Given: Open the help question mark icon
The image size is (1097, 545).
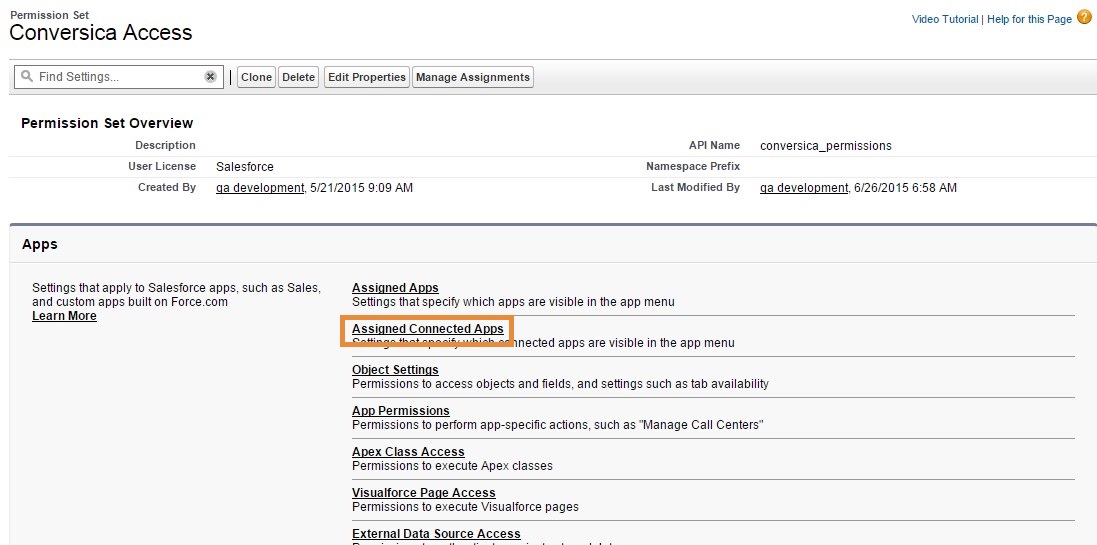Looking at the screenshot, I should point(1084,17).
